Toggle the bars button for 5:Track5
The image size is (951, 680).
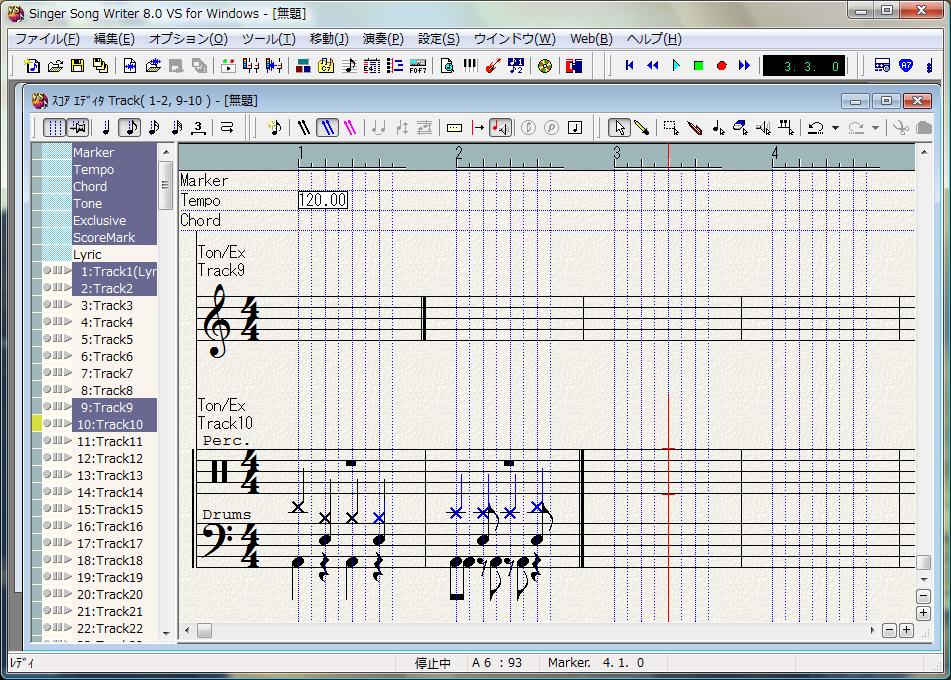click(57, 338)
